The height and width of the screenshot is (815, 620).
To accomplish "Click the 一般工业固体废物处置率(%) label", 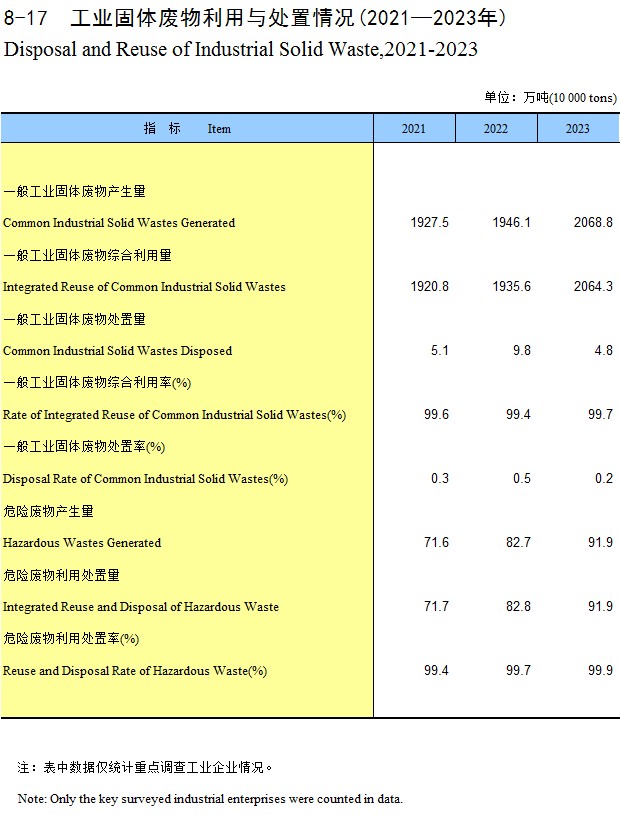I will pyautogui.click(x=84, y=446).
